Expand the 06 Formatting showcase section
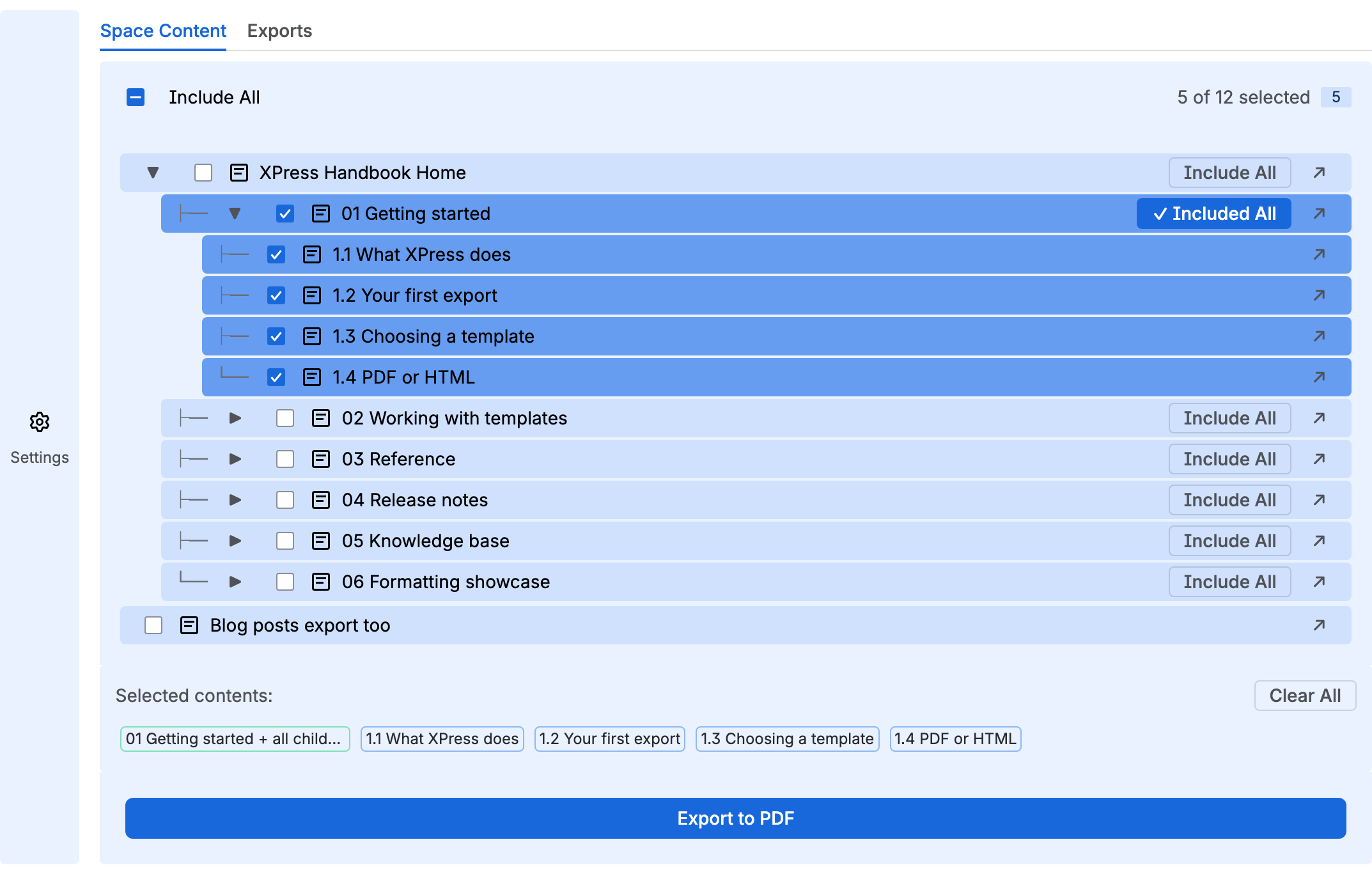The height and width of the screenshot is (895, 1372). [x=235, y=582]
